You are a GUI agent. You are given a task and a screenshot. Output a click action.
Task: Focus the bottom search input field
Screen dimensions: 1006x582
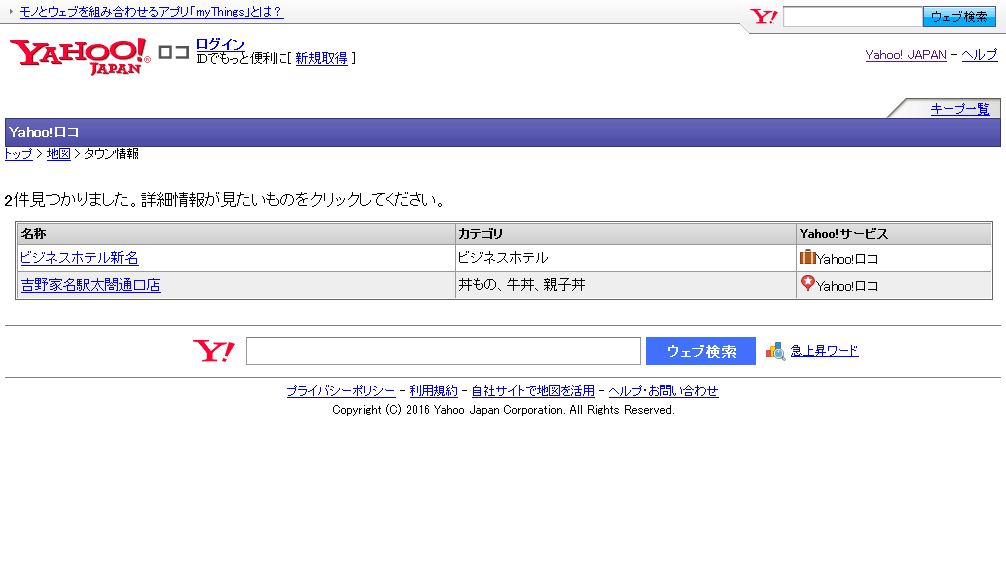[443, 351]
